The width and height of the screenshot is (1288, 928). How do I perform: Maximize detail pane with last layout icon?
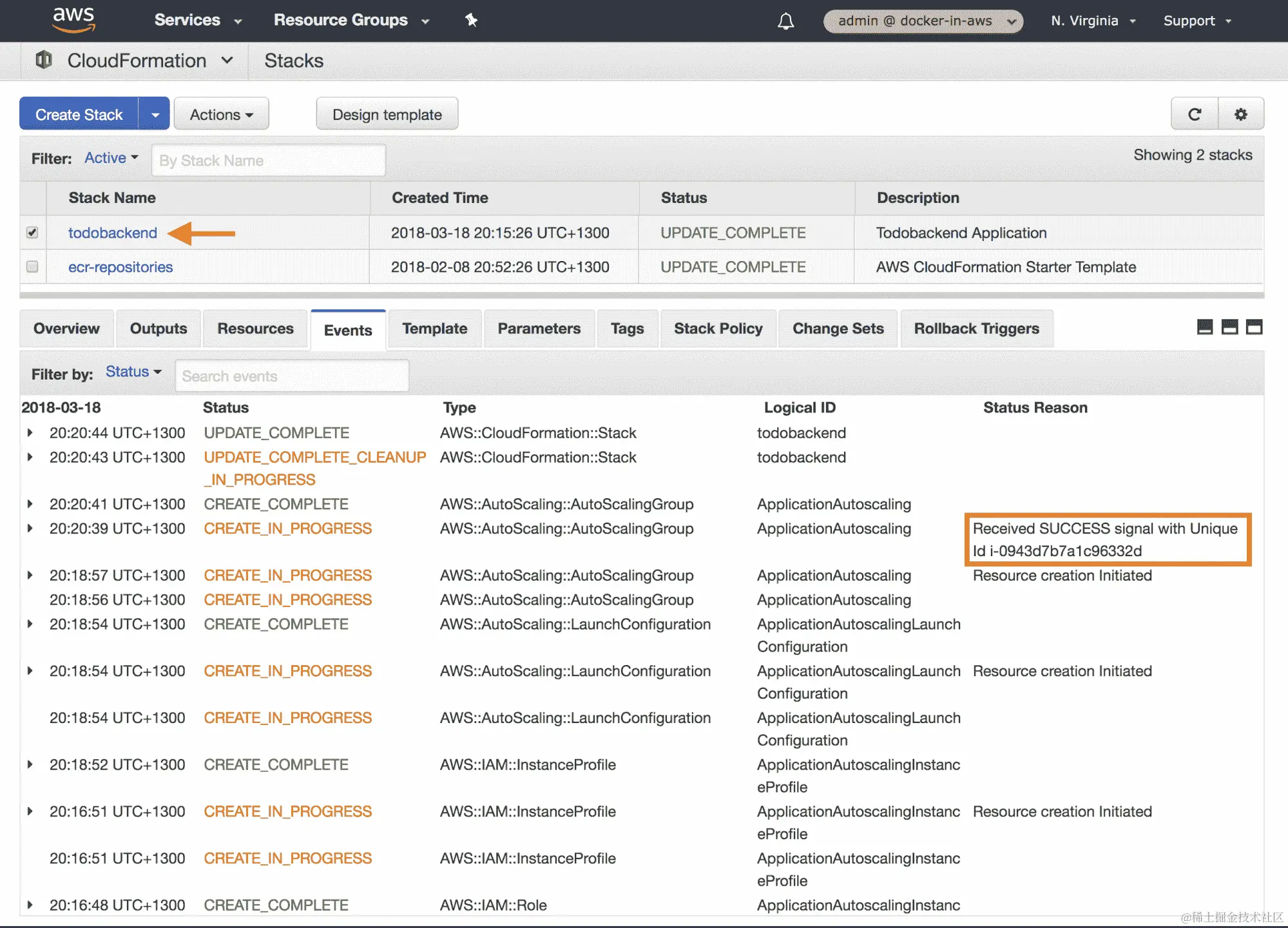click(x=1254, y=327)
